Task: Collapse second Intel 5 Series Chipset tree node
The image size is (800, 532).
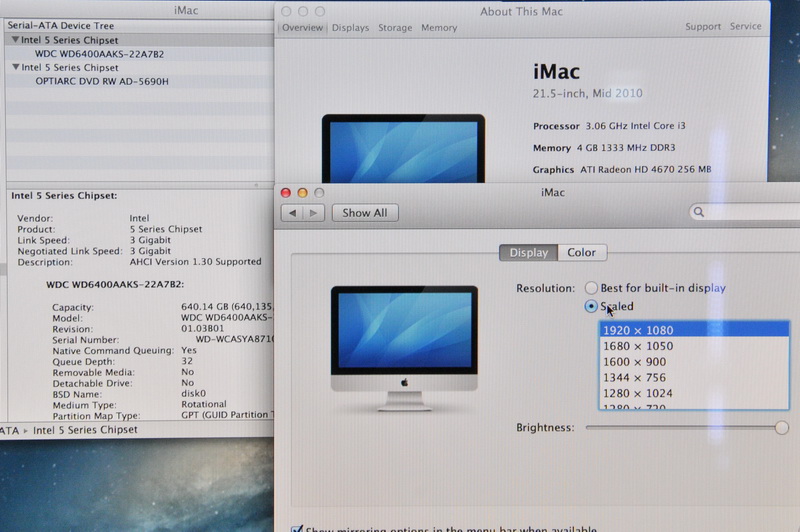Action: tap(16, 67)
